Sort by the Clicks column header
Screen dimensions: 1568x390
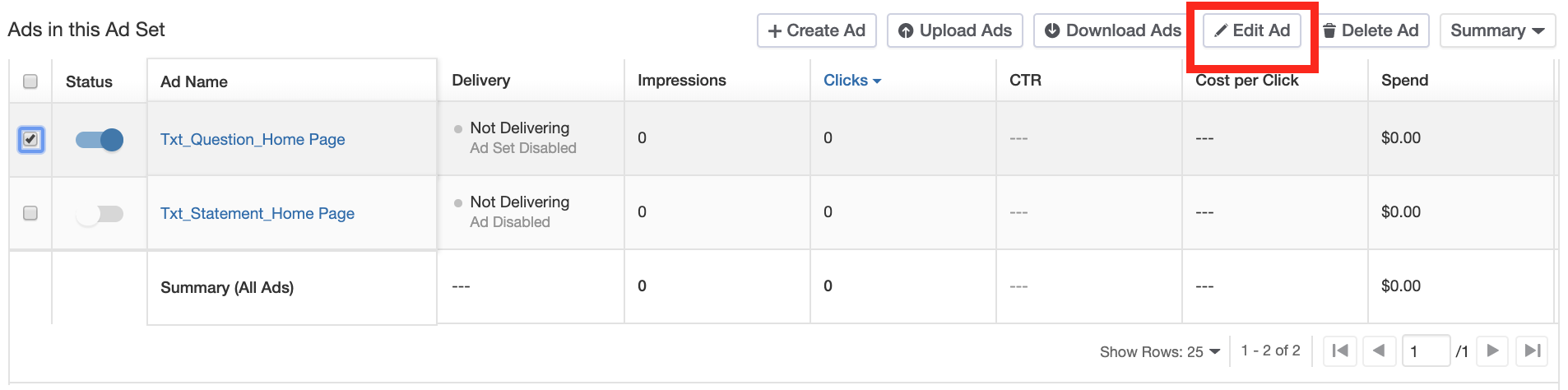click(x=851, y=81)
